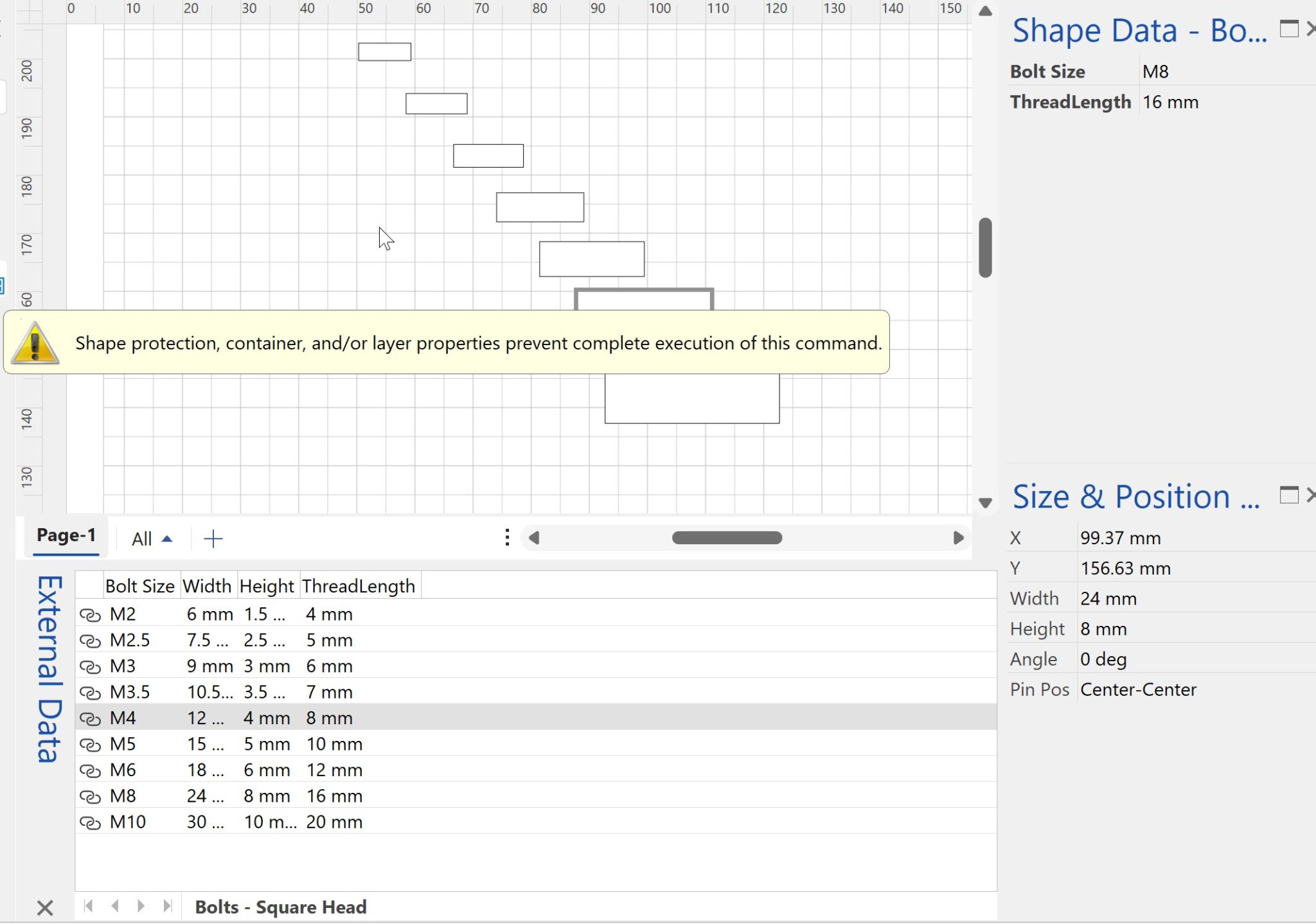Click the chain link icon next to M10
1316x924 pixels.
click(x=91, y=822)
